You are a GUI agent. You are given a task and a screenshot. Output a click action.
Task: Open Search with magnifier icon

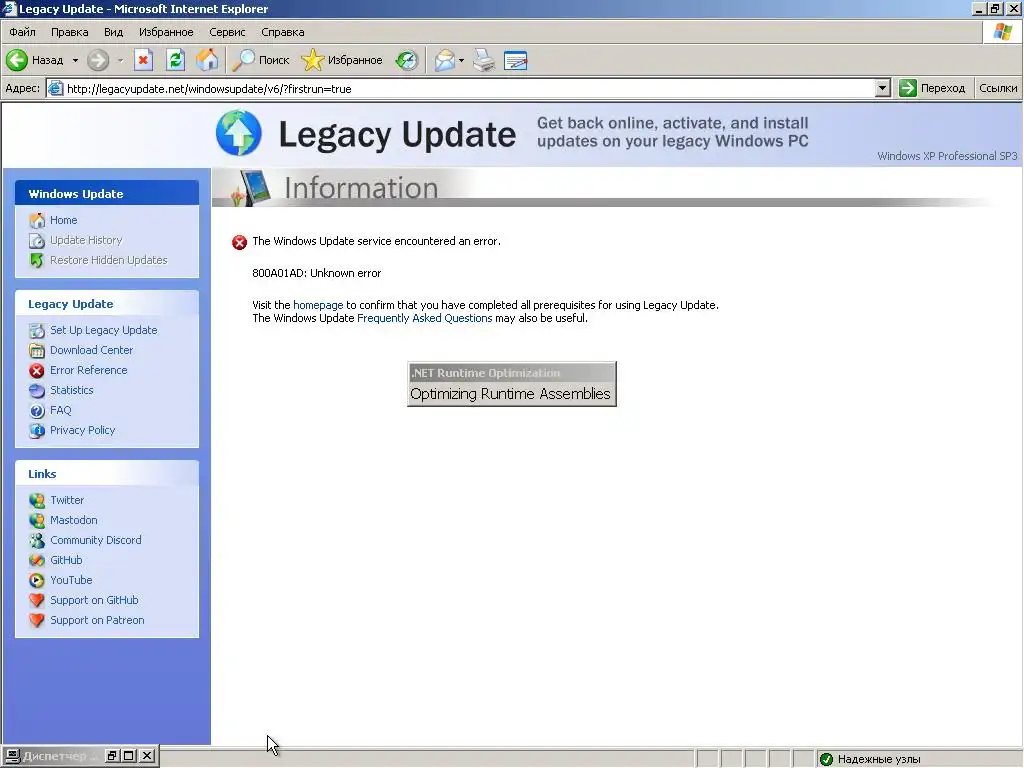pos(244,60)
